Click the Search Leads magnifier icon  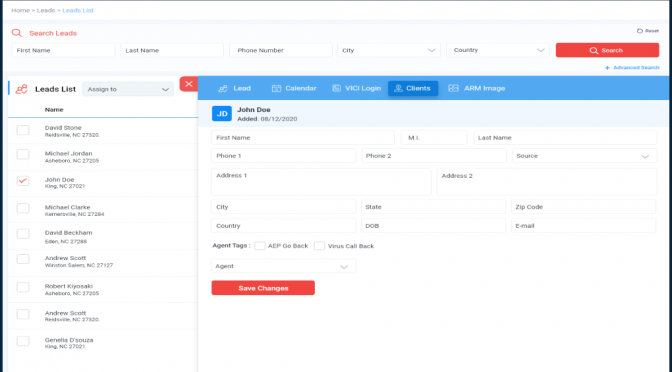(x=16, y=33)
